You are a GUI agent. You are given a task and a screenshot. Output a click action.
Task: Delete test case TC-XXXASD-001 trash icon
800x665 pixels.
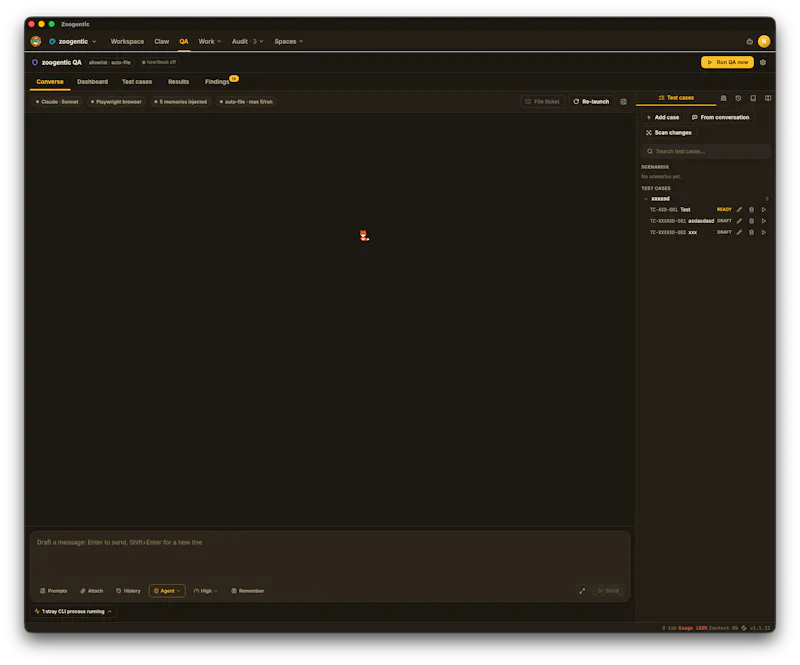pos(752,221)
